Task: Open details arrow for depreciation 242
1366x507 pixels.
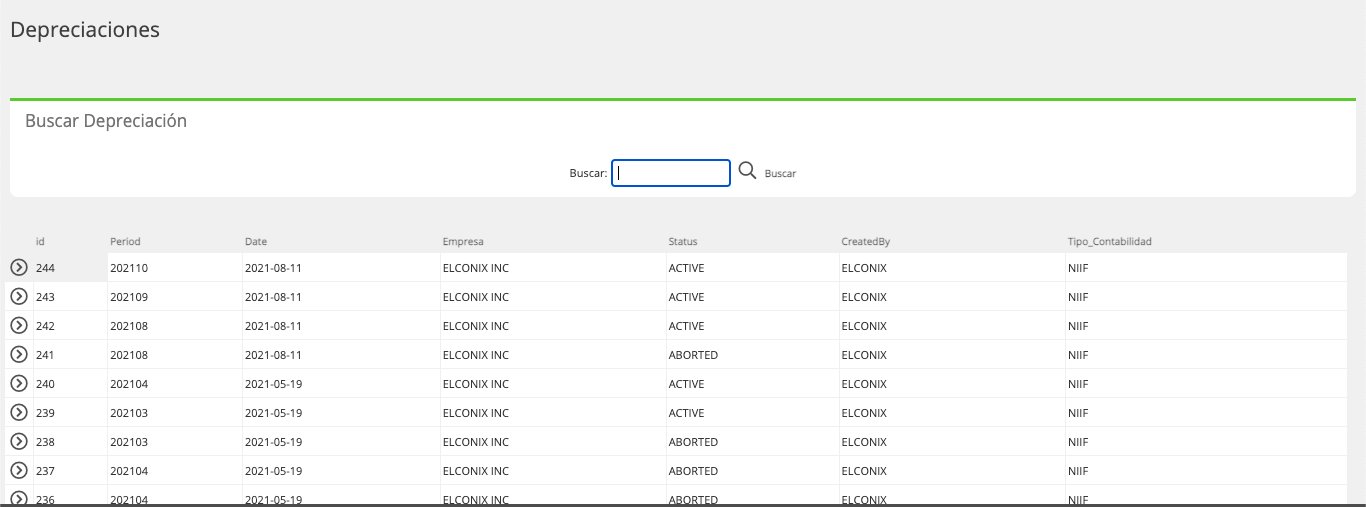Action: tap(18, 325)
